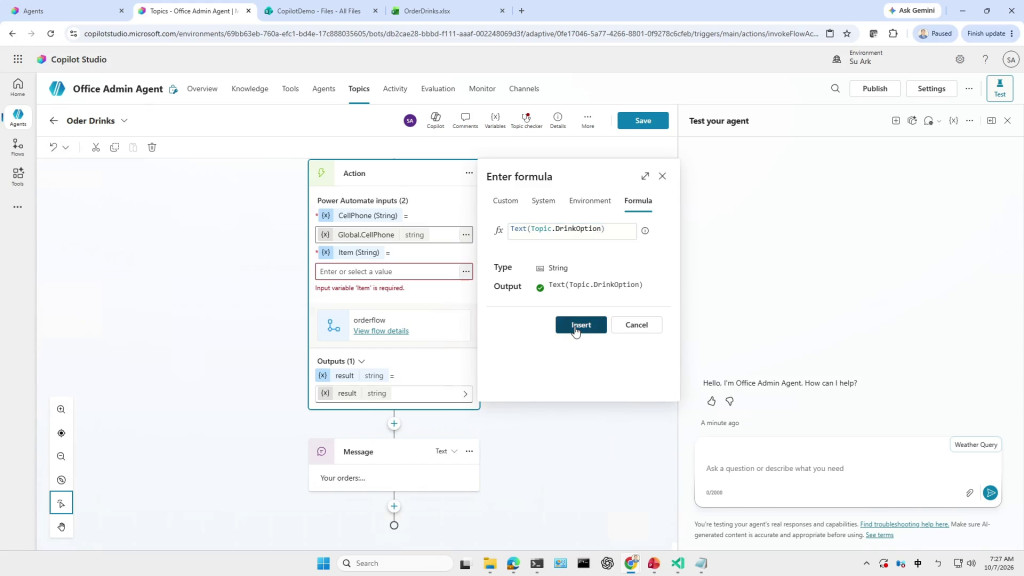Open Windows Start menu
The width and height of the screenshot is (1024, 576).
(x=323, y=564)
